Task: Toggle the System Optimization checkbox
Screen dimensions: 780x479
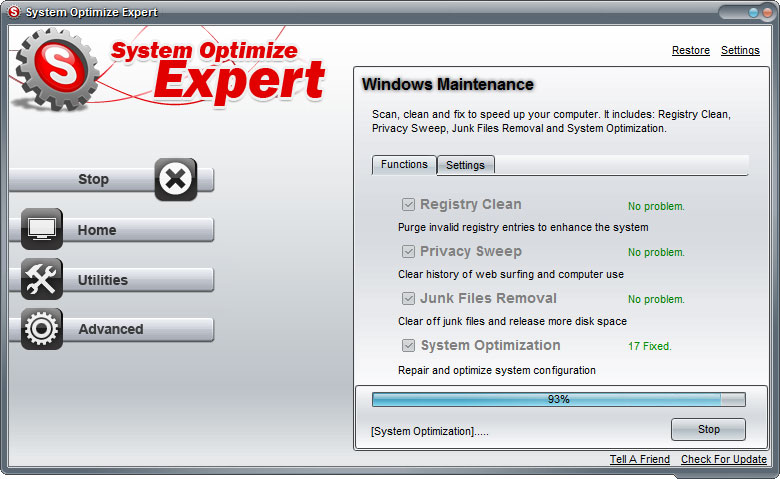Action: pyautogui.click(x=408, y=345)
